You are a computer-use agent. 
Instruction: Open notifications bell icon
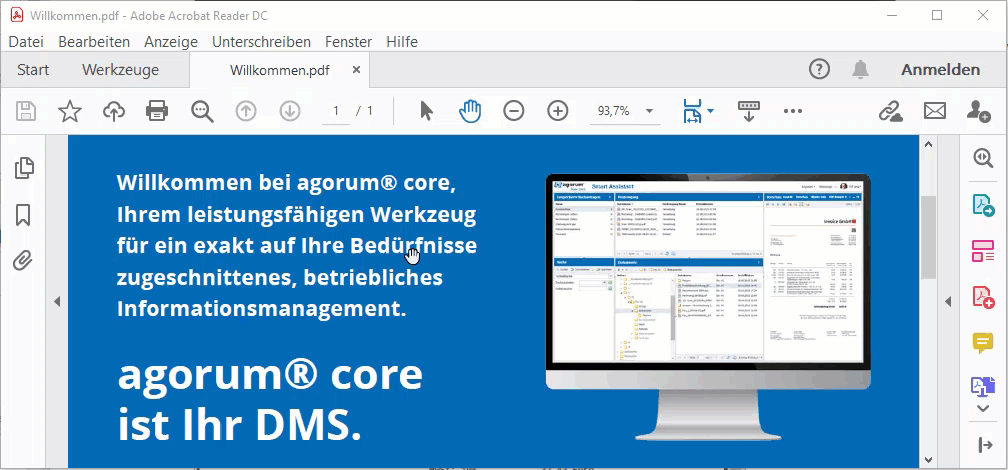pyautogui.click(x=860, y=69)
